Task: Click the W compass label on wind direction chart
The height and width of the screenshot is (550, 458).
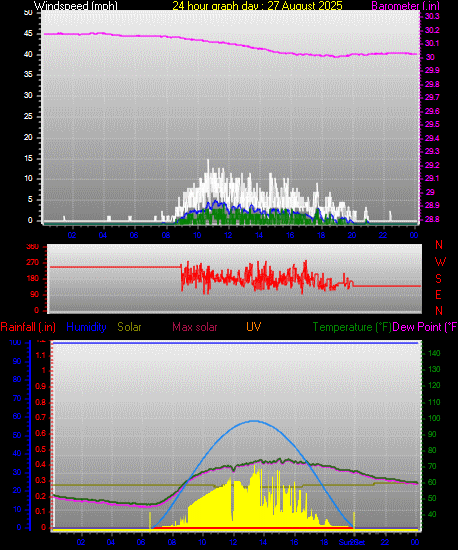Action: tap(440, 261)
